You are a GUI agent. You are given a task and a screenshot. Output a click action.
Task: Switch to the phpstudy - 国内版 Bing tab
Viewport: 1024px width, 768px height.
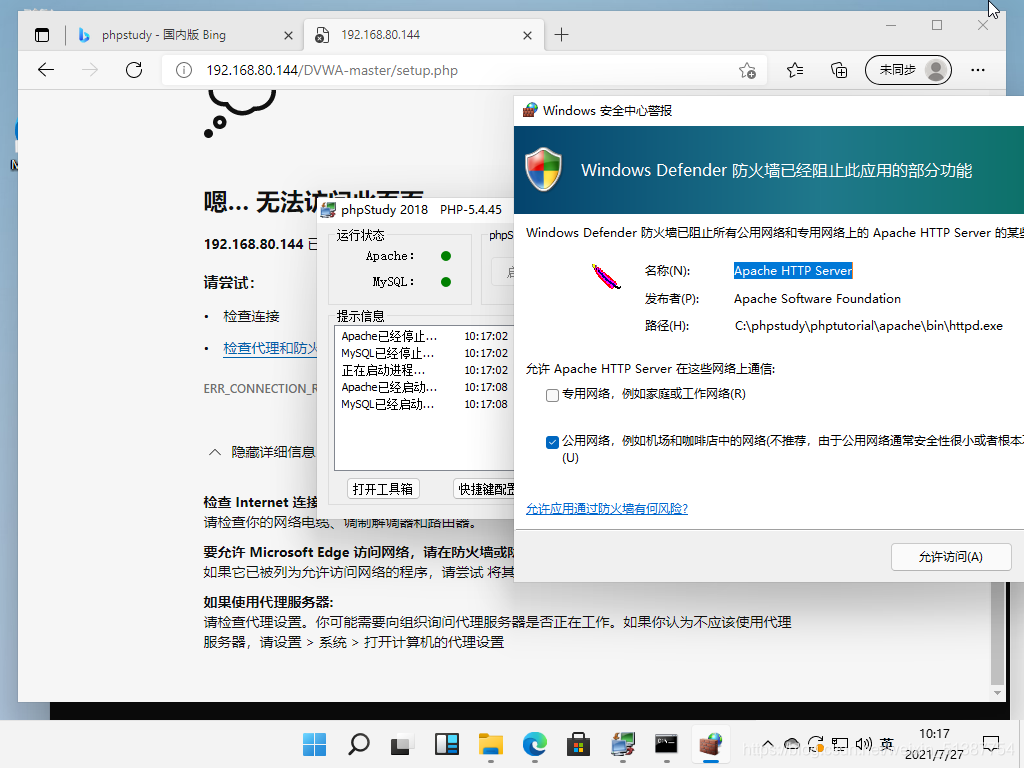184,35
